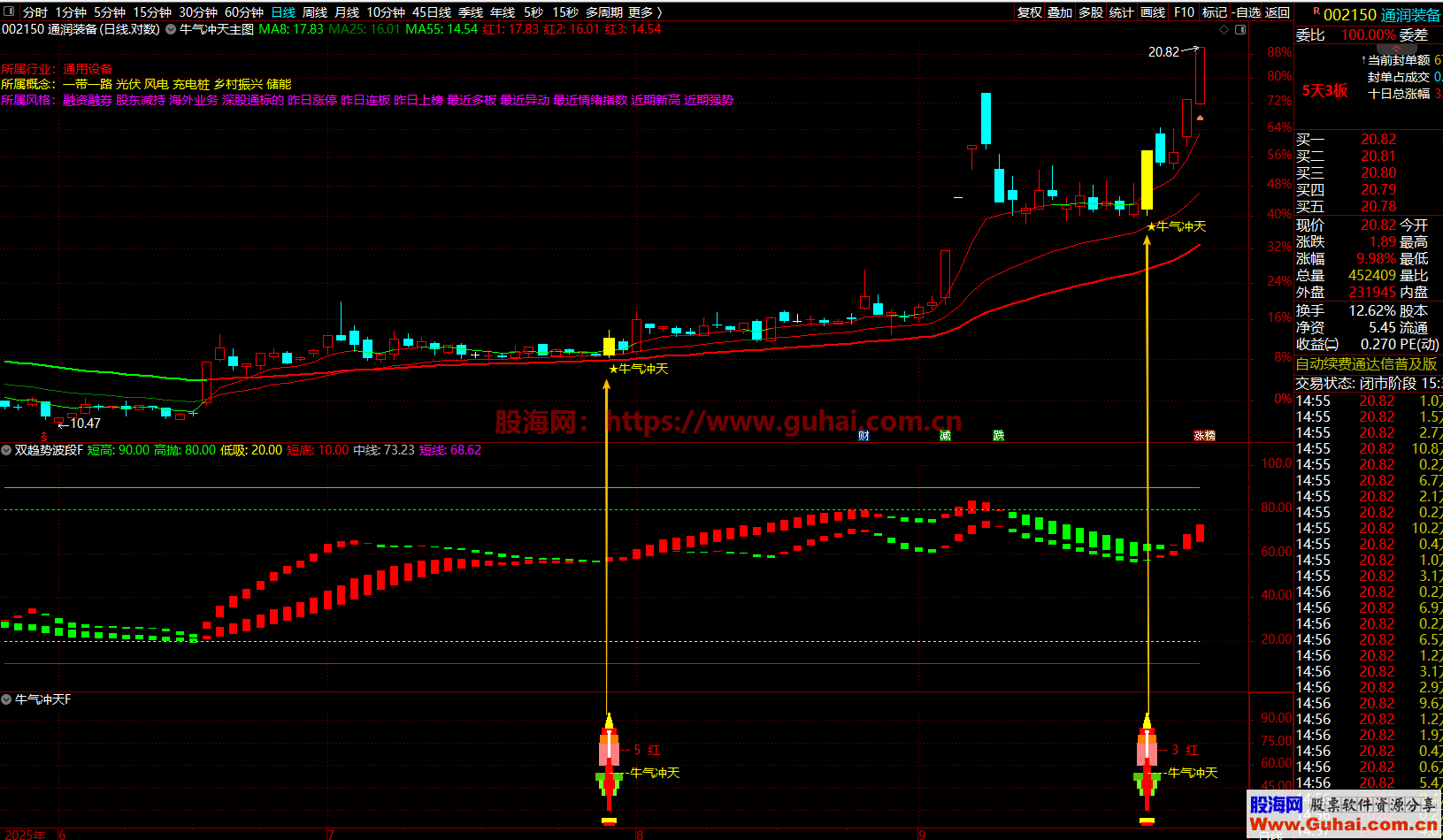The width and height of the screenshot is (1443, 840).
Task: Click the panel layout icon at top-left
Action: (x=10, y=12)
